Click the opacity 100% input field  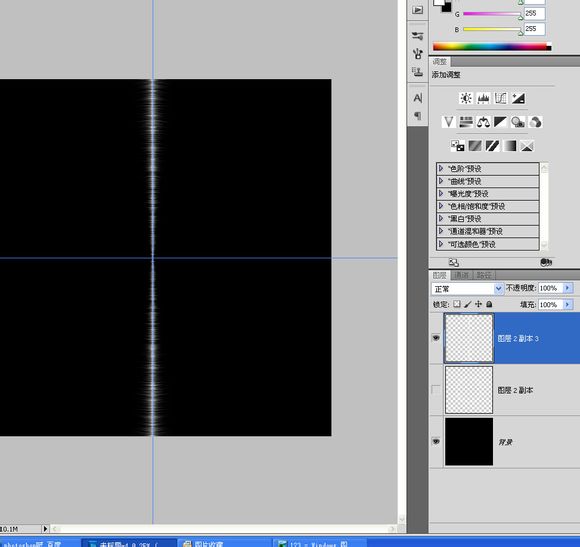[550, 288]
